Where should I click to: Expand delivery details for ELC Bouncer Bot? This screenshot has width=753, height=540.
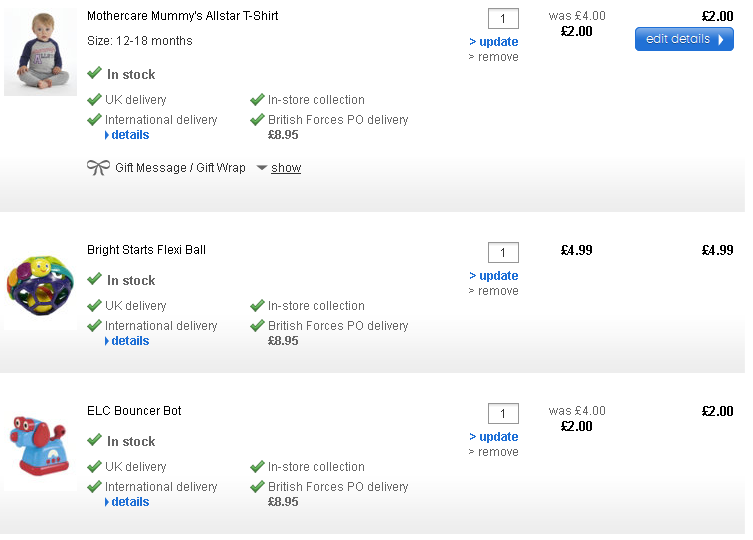tap(127, 502)
